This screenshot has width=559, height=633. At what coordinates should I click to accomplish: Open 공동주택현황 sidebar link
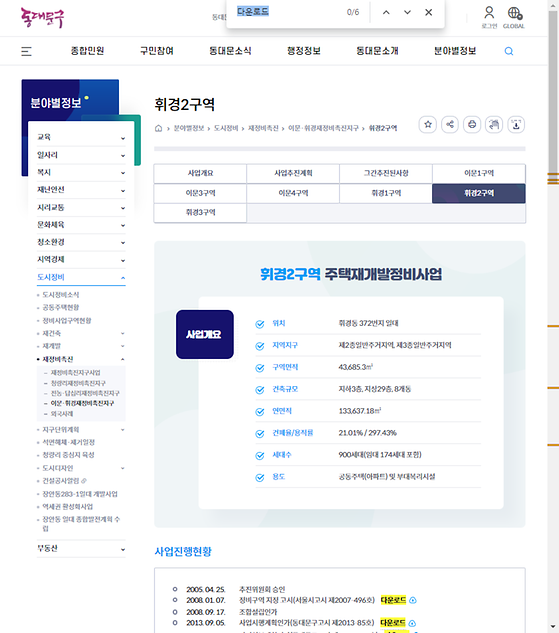pyautogui.click(x=61, y=308)
